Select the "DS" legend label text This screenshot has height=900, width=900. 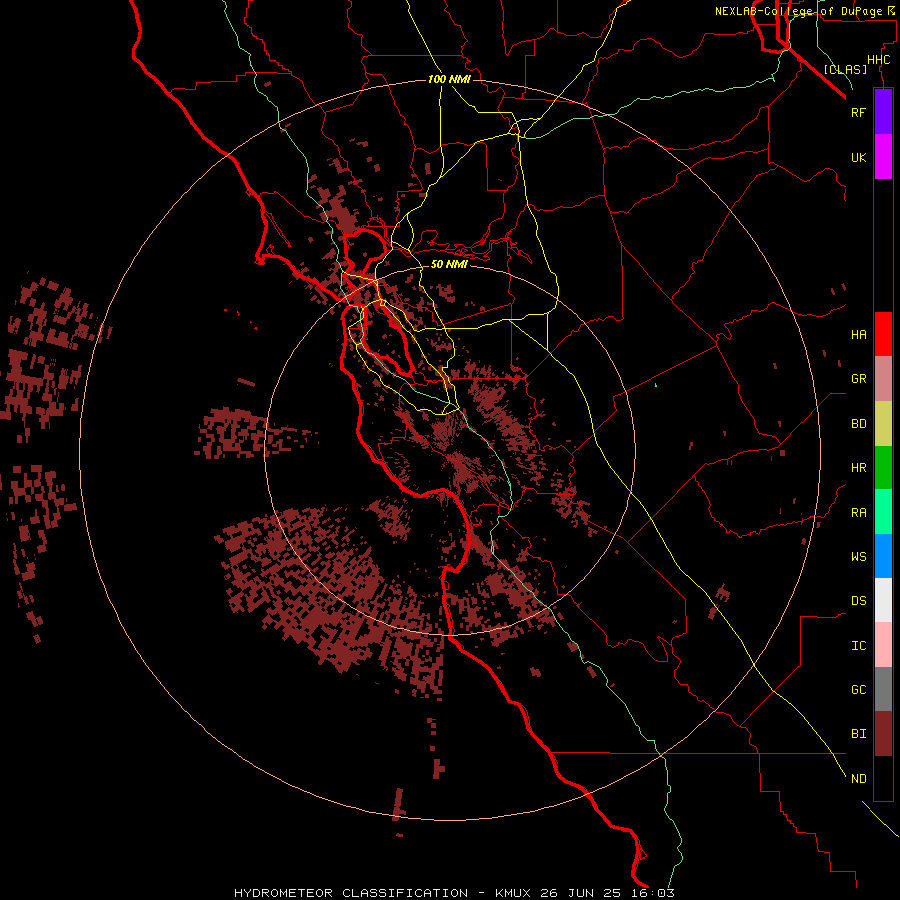click(858, 600)
